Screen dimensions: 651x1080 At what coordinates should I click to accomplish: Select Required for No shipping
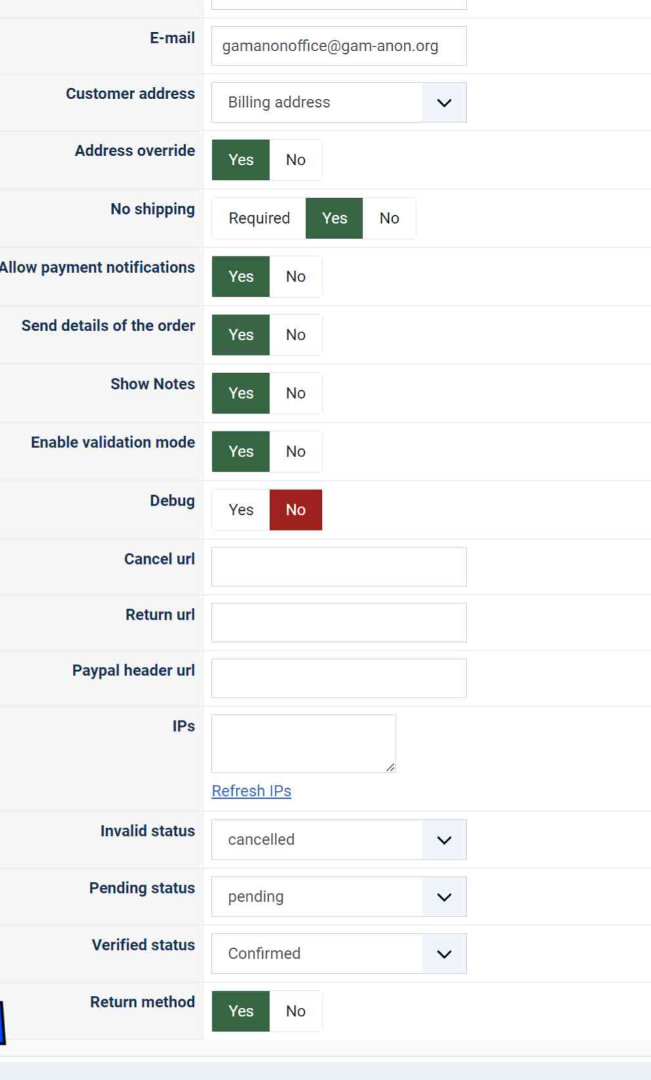[x=259, y=218]
